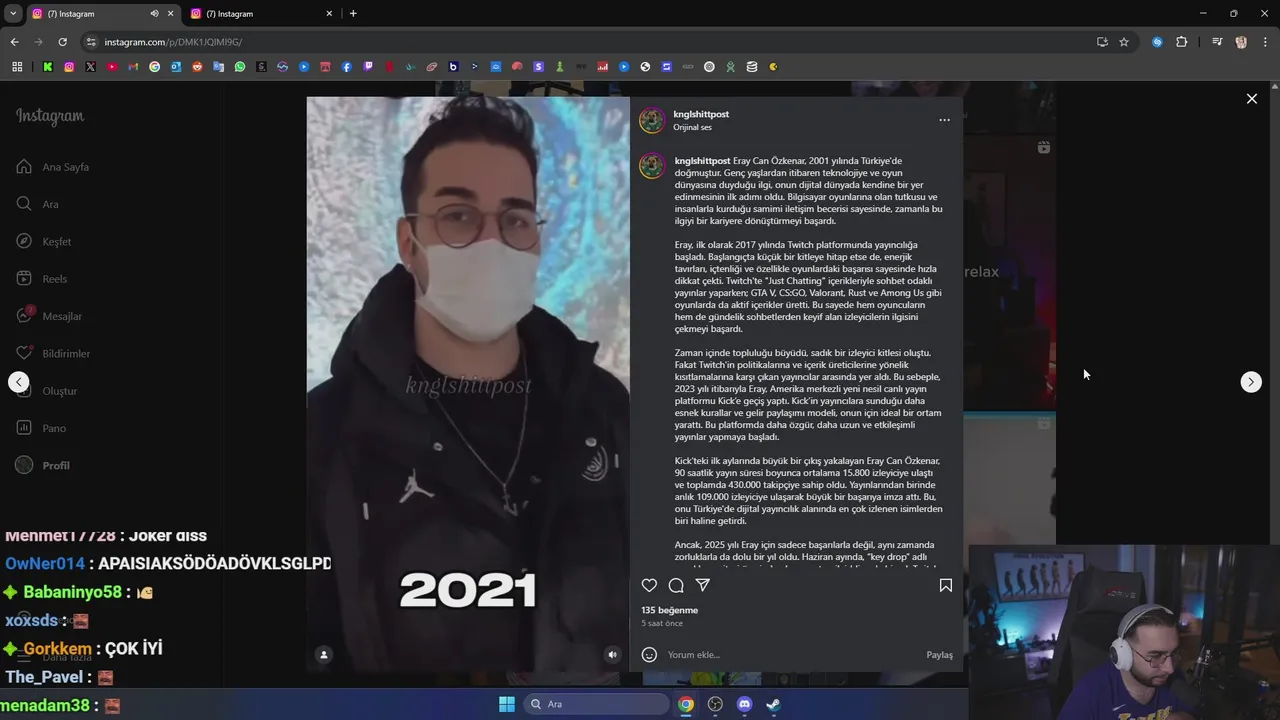Open Pano dashboard in sidebar

point(41,428)
